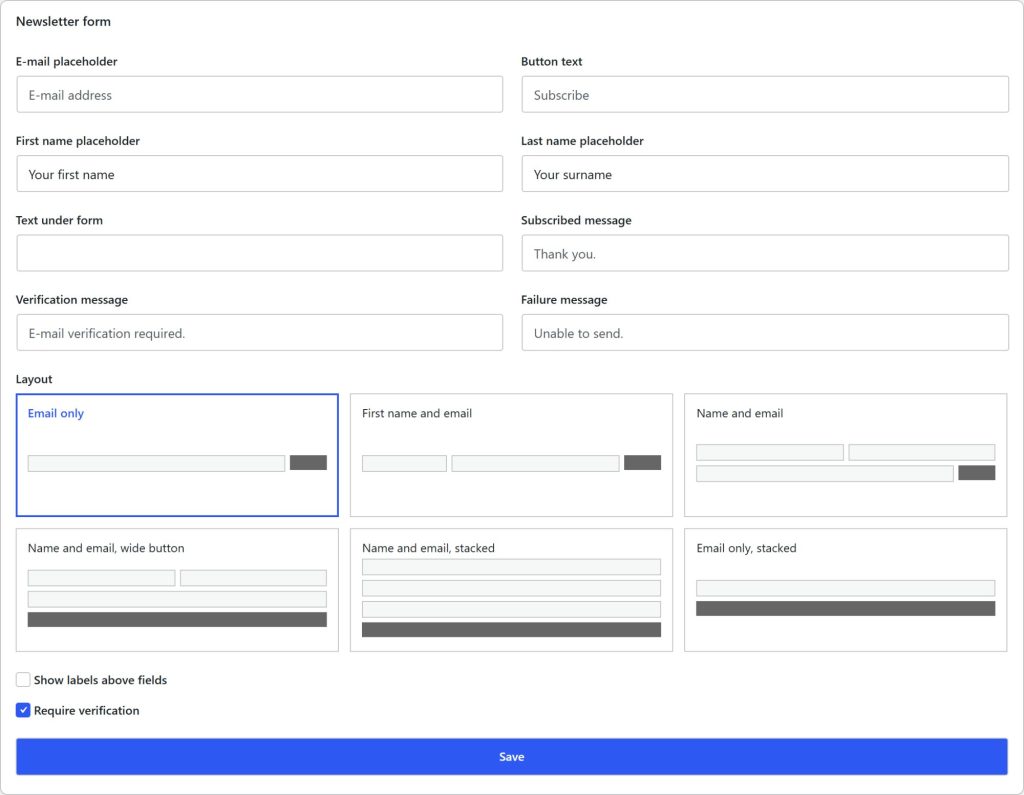1024x795 pixels.
Task: Click the Layout section label
Action: pyautogui.click(x=34, y=379)
